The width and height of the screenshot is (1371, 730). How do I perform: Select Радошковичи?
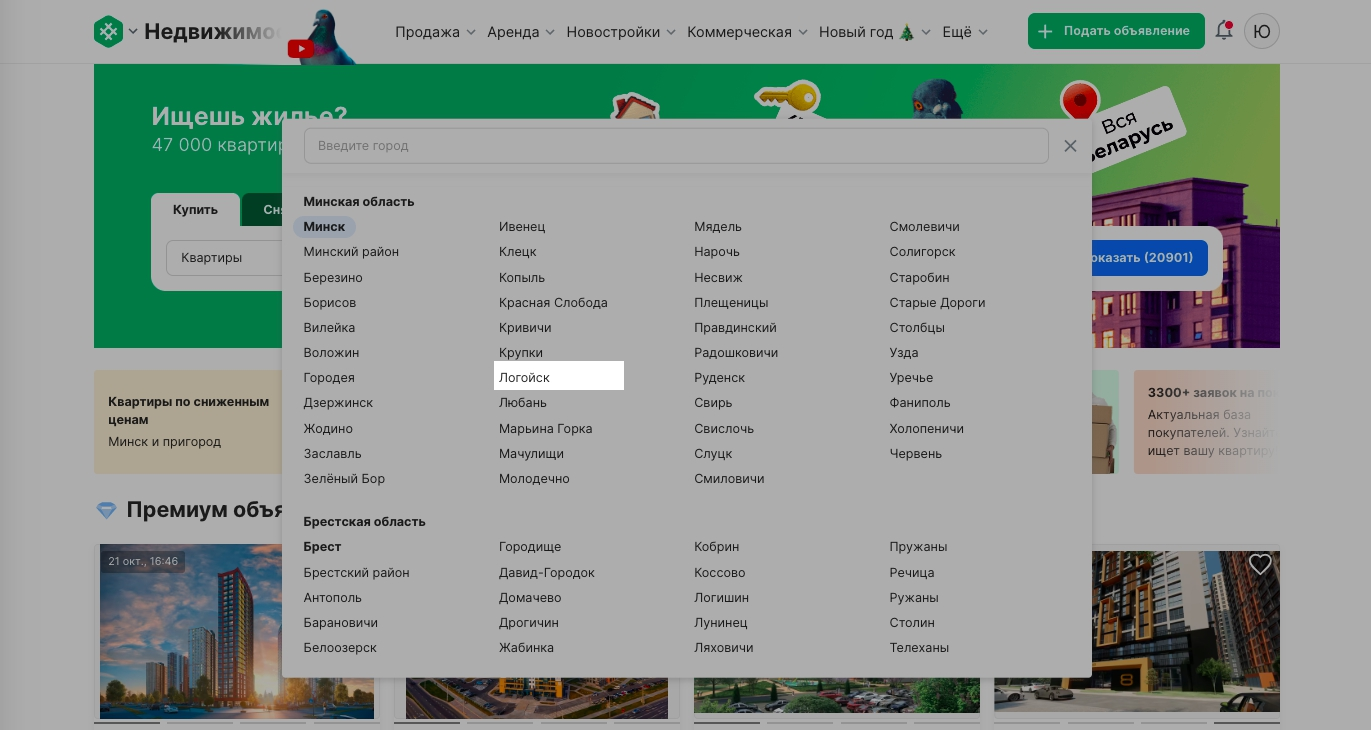coord(736,353)
